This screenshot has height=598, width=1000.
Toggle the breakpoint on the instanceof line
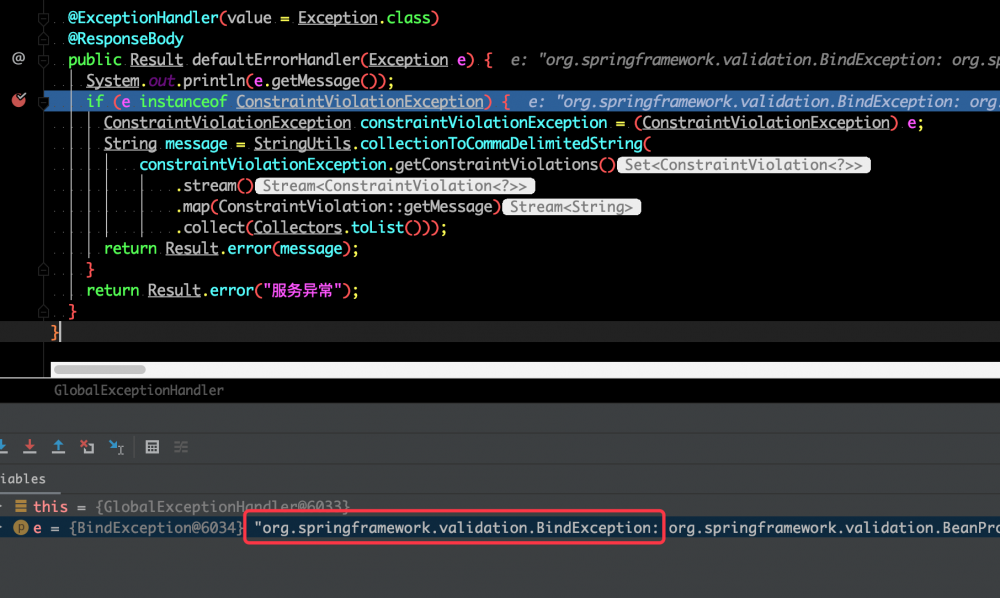18,101
